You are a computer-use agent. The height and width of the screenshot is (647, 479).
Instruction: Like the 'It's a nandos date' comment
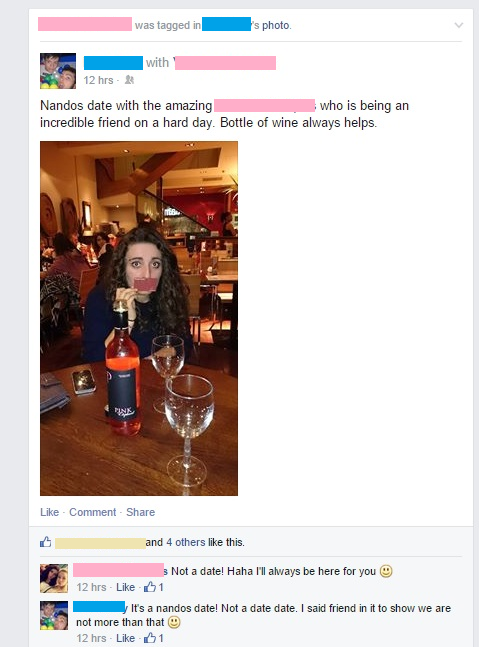tap(125, 638)
